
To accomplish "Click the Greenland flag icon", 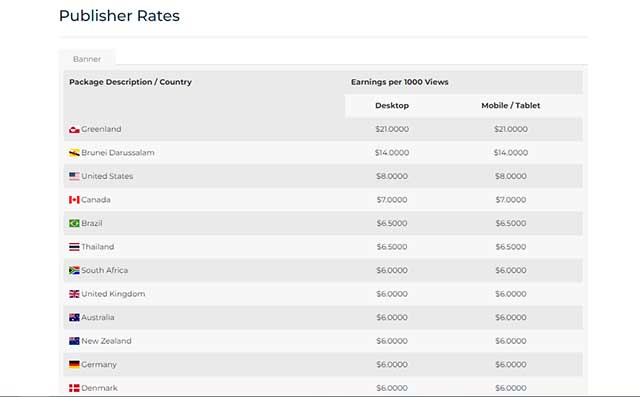I will [x=74, y=130].
